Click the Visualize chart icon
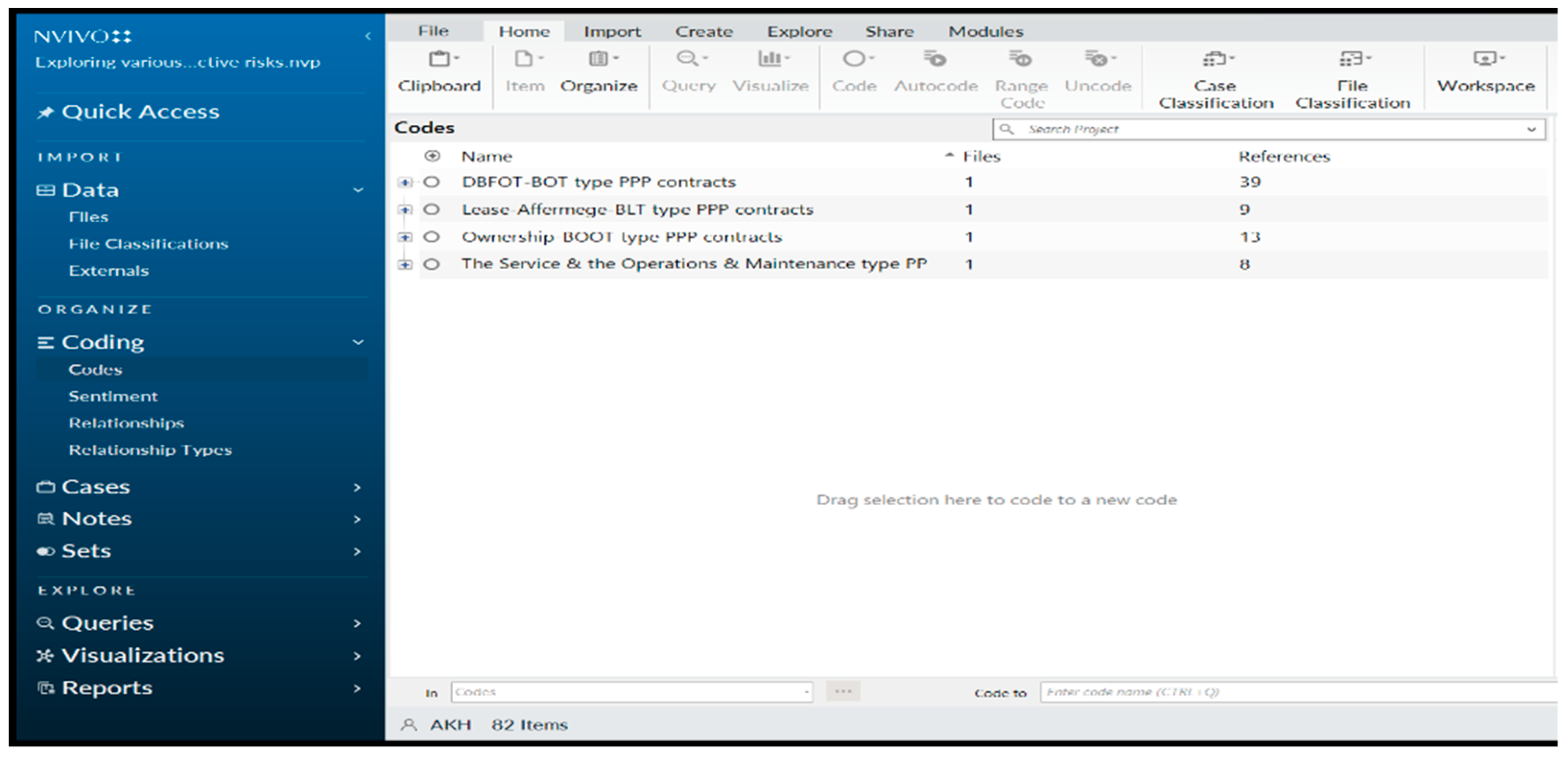 pyautogui.click(x=771, y=59)
